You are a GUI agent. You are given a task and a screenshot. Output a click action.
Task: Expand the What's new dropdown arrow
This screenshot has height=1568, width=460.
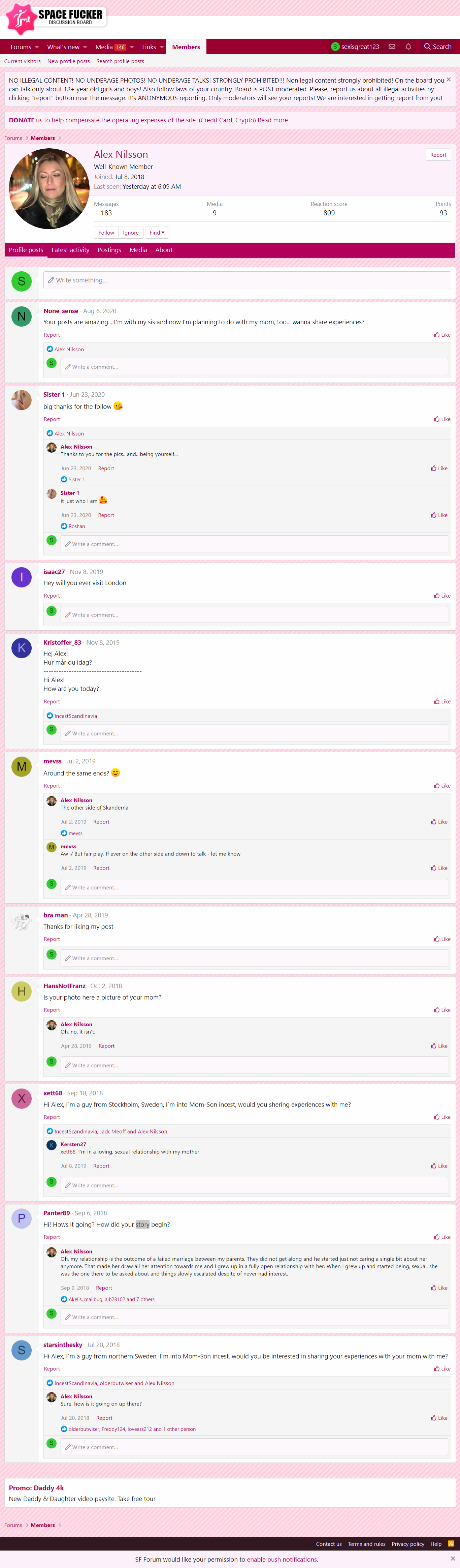pos(85,47)
